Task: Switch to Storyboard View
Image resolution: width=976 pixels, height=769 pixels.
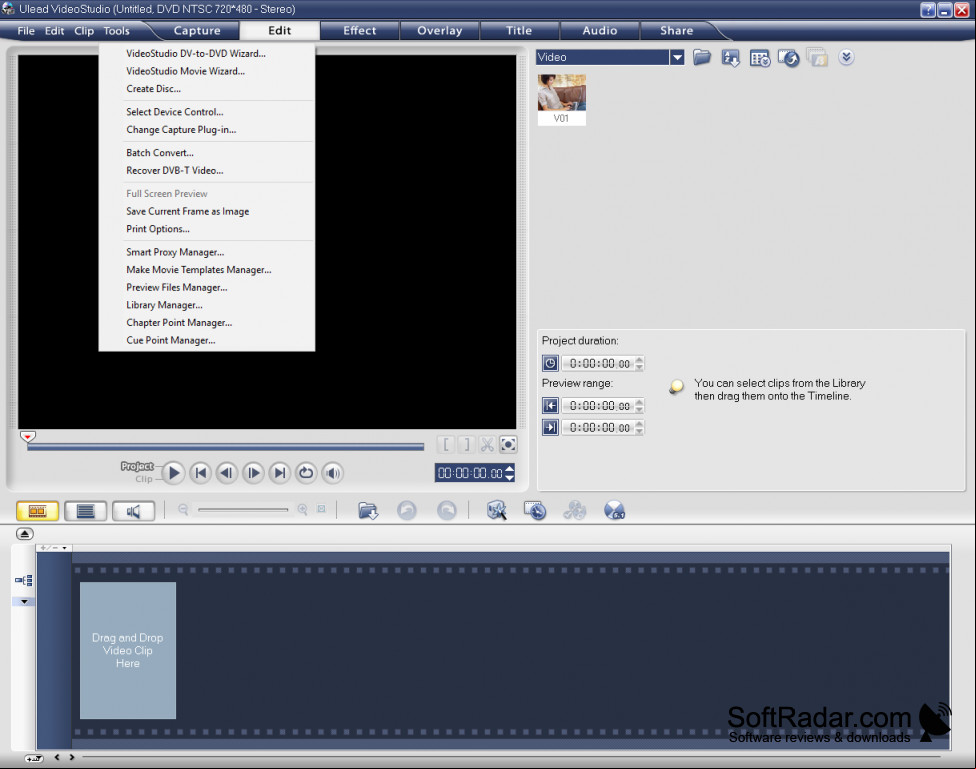Action: click(x=37, y=511)
